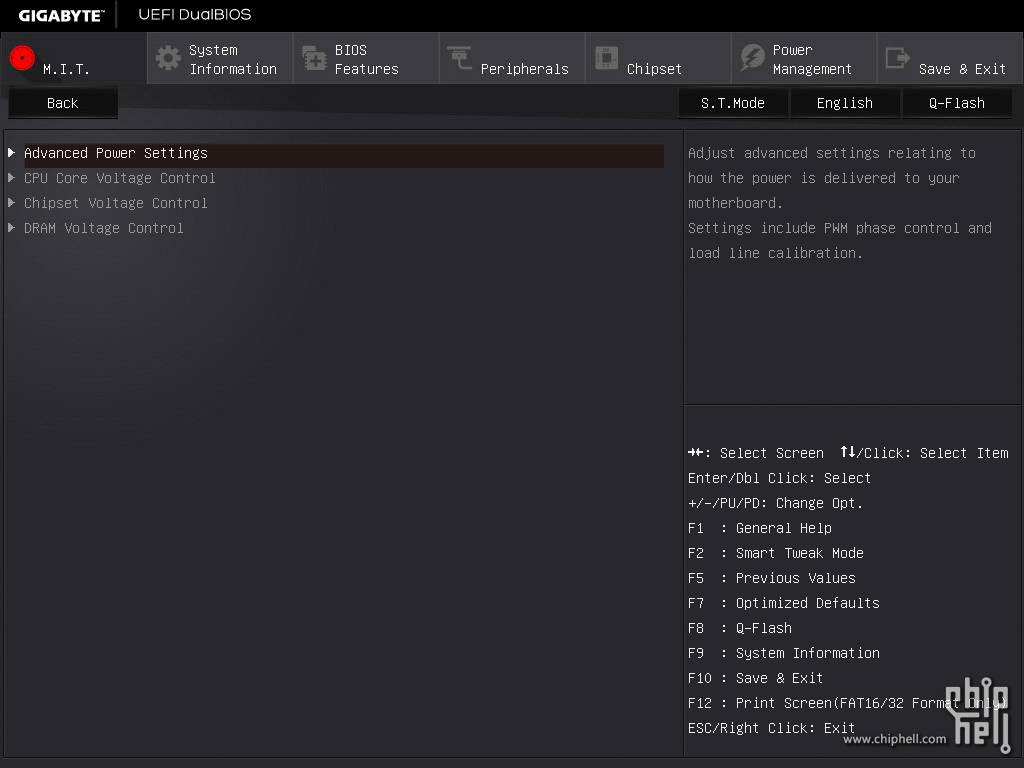Switch to S.T.Mode
This screenshot has height=768, width=1024.
733,103
